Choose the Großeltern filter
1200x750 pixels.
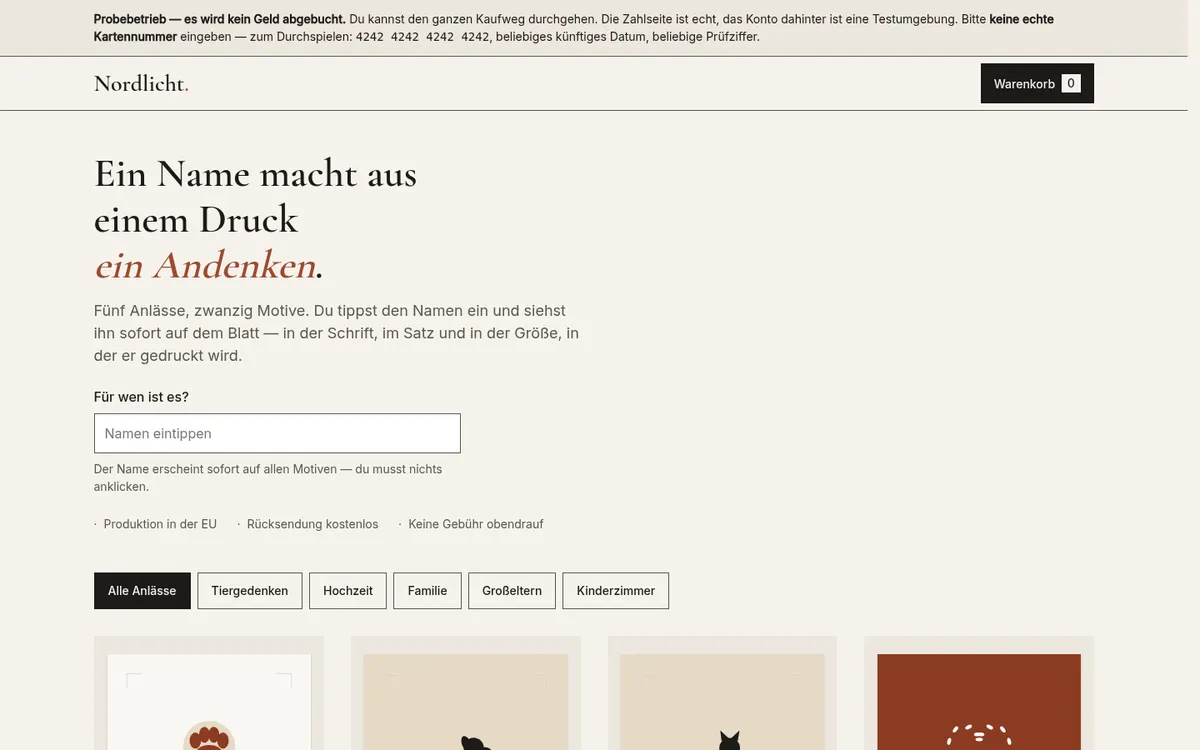(x=512, y=591)
